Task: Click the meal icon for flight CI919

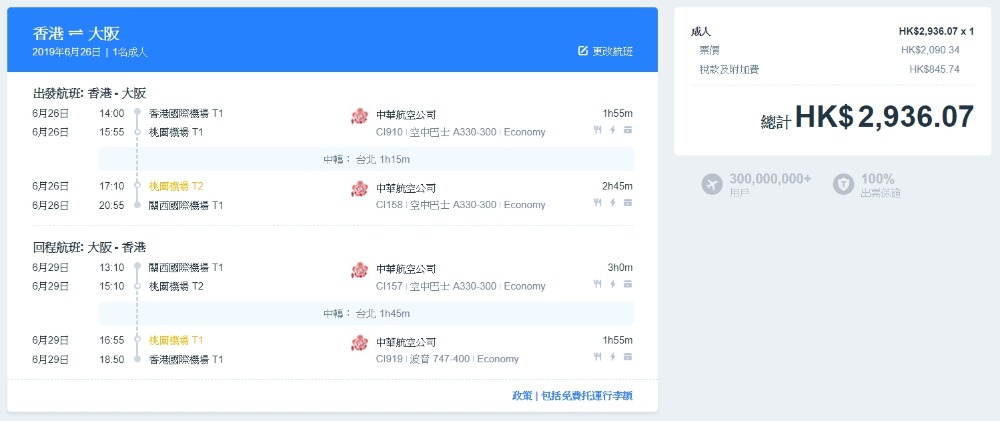Action: coord(597,357)
